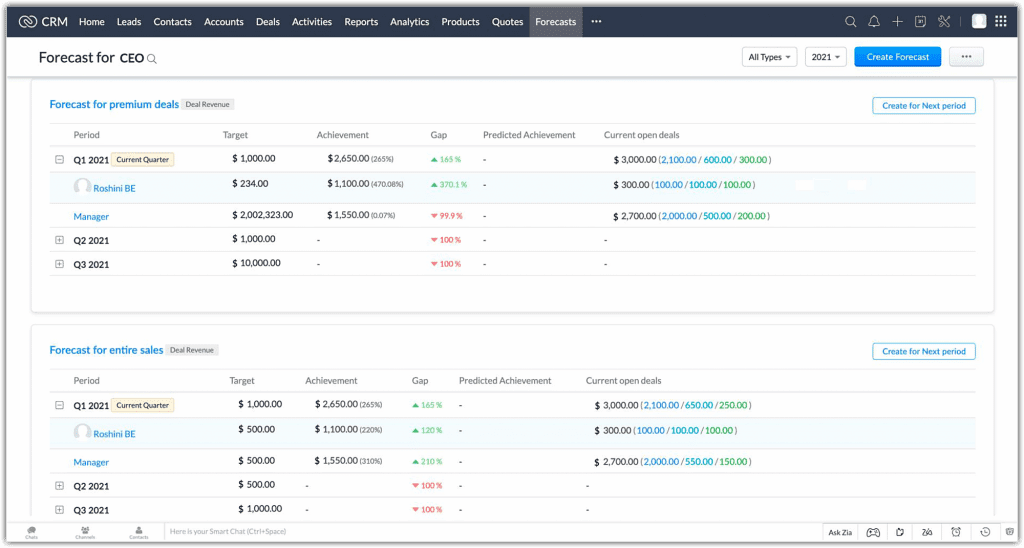This screenshot has height=548, width=1024.
Task: Expand Q2 2021 in entire sales forecast
Action: 59,485
